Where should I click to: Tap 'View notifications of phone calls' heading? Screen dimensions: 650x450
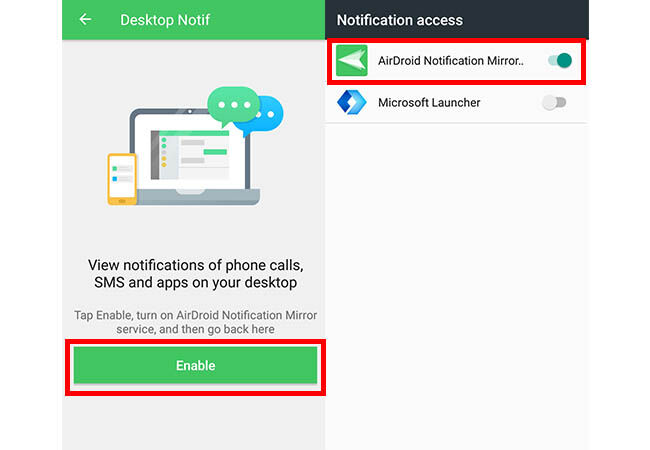coord(195,273)
